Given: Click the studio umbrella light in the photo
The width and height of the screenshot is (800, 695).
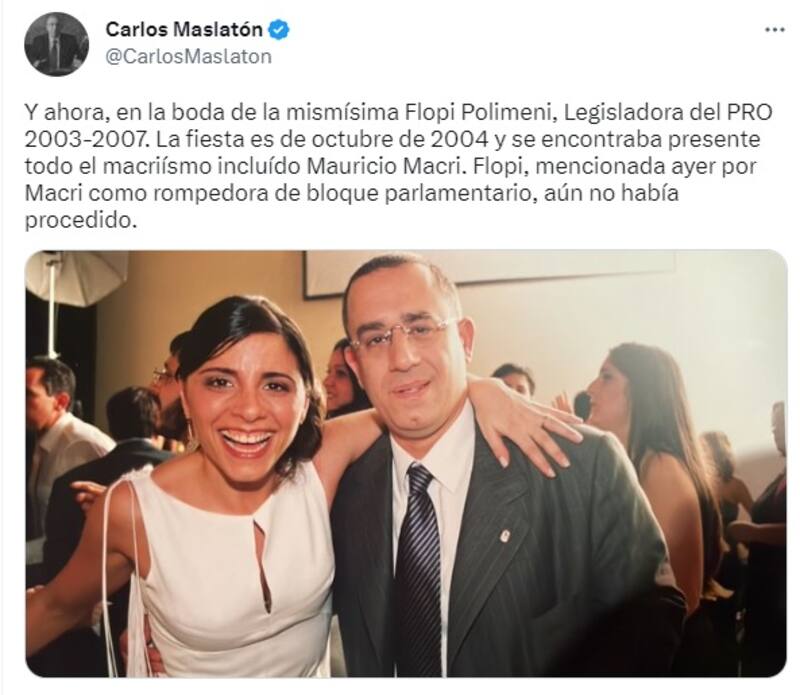Looking at the screenshot, I should 77,276.
